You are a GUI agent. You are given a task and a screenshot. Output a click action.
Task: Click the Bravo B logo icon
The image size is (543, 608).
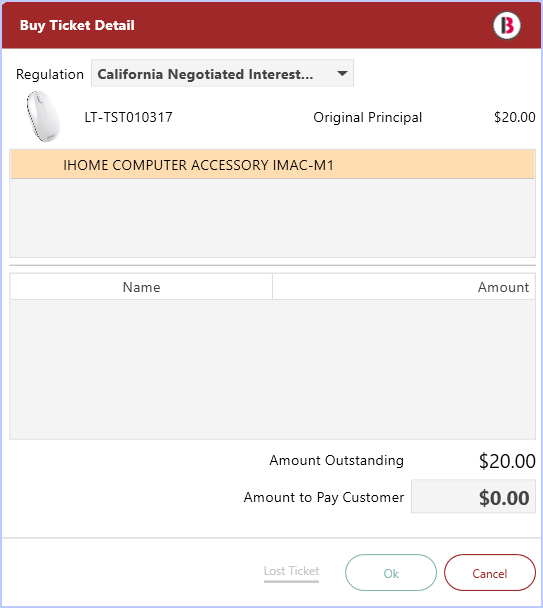coord(507,26)
